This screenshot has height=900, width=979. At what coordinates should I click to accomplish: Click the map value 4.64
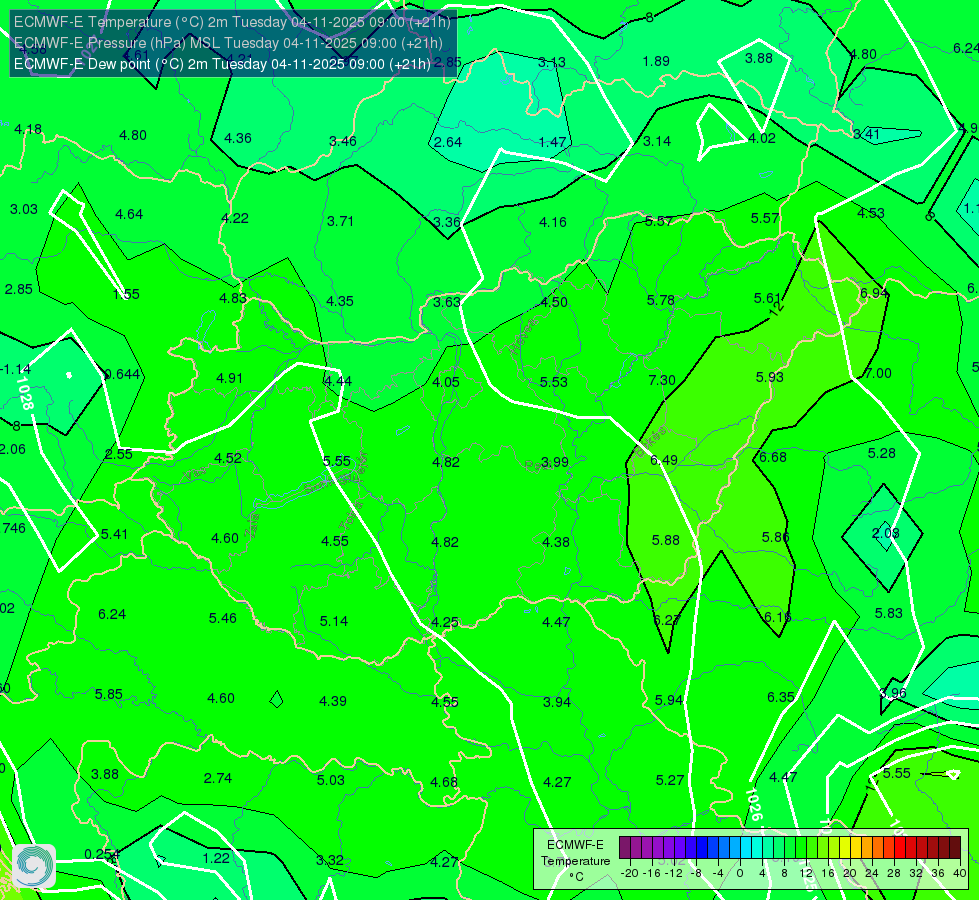(129, 214)
